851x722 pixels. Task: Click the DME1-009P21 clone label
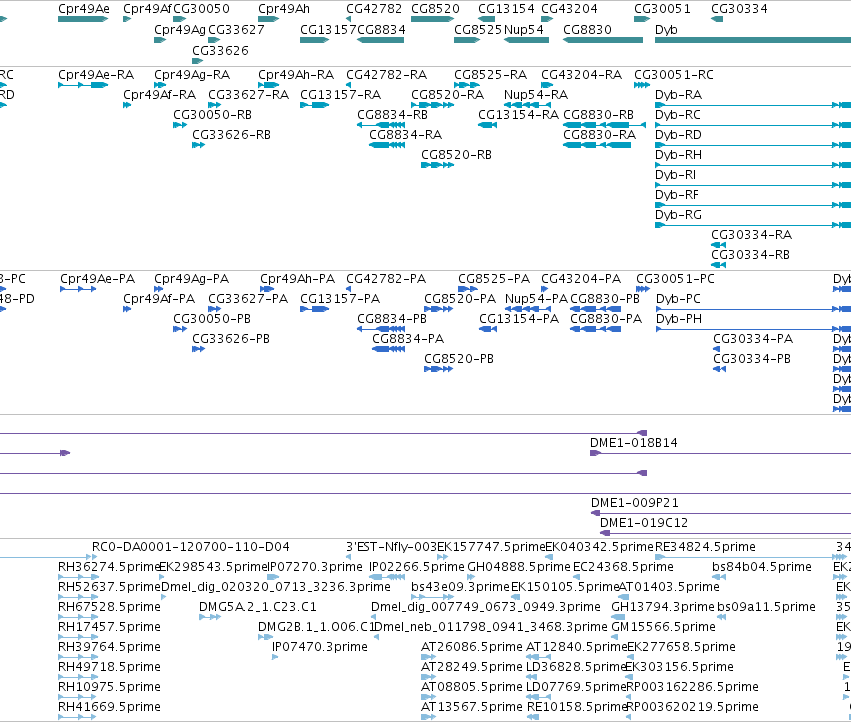coord(635,503)
